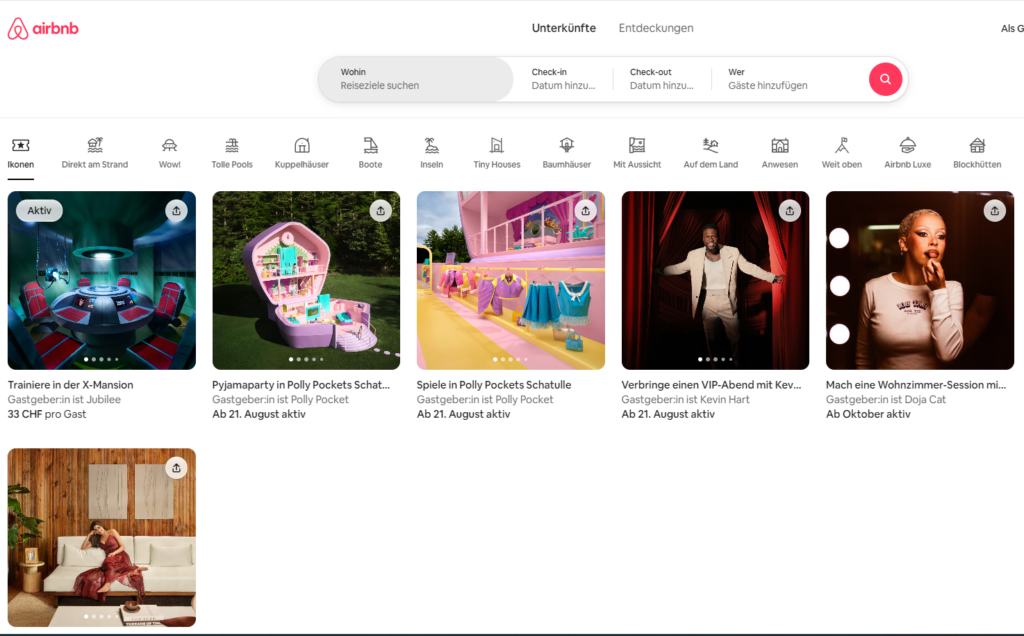Click the Aktiv badge on X-Mansion
Viewport: 1024px width, 636px height.
[39, 211]
